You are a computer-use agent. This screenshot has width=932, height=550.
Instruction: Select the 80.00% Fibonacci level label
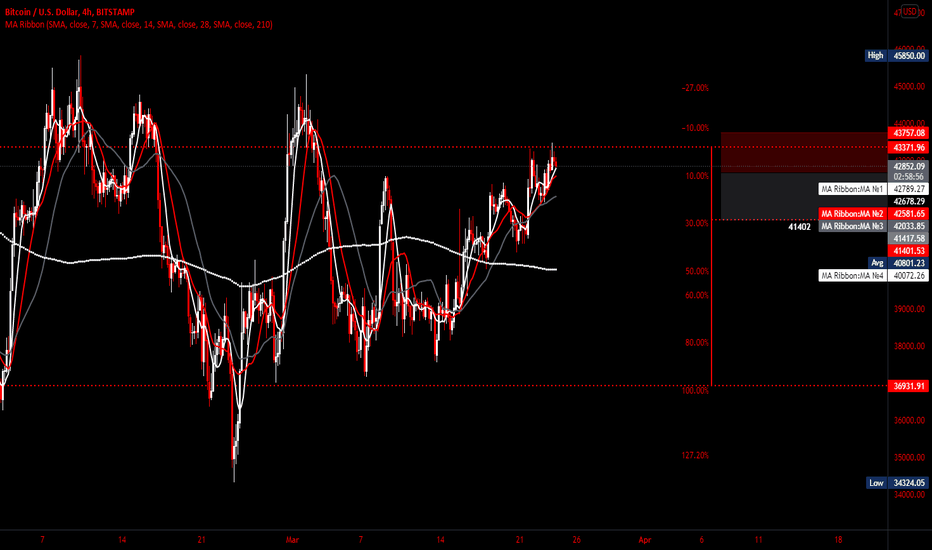pyautogui.click(x=697, y=342)
